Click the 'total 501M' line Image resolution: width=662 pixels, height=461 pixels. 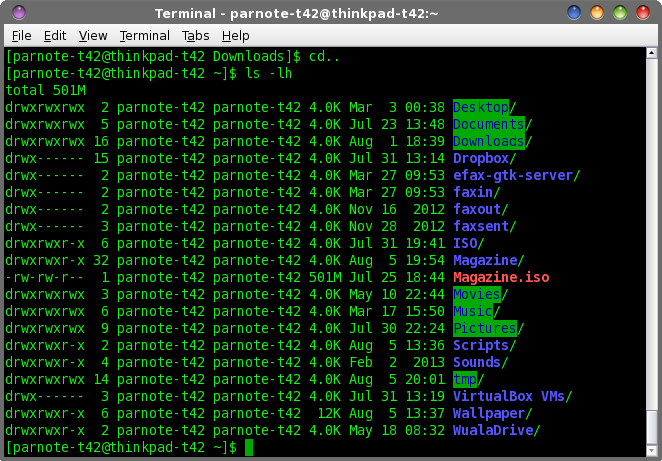(x=46, y=90)
